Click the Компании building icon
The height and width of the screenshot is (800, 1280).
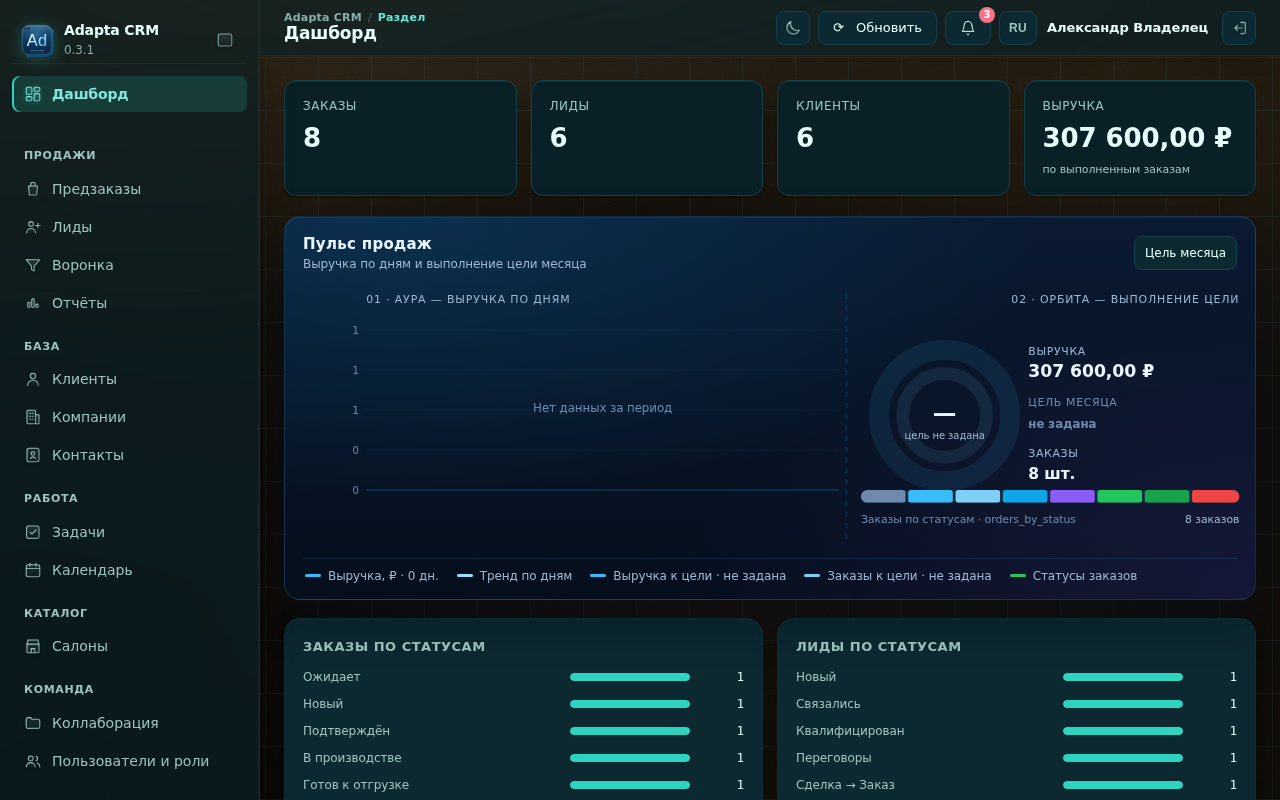[x=33, y=417]
